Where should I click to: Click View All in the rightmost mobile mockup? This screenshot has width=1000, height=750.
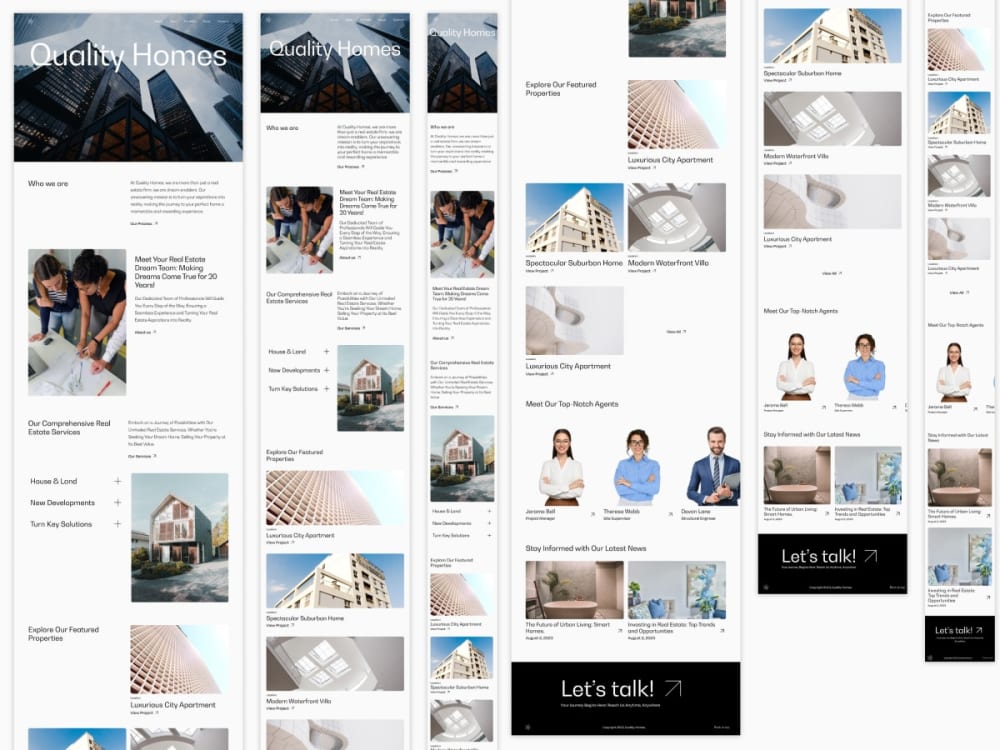click(x=959, y=292)
